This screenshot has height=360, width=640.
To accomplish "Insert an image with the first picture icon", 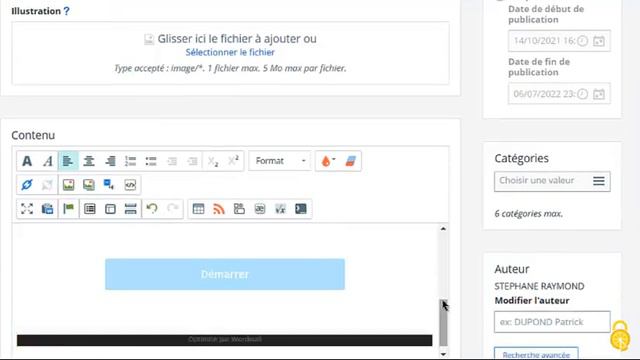I will 69,184.
